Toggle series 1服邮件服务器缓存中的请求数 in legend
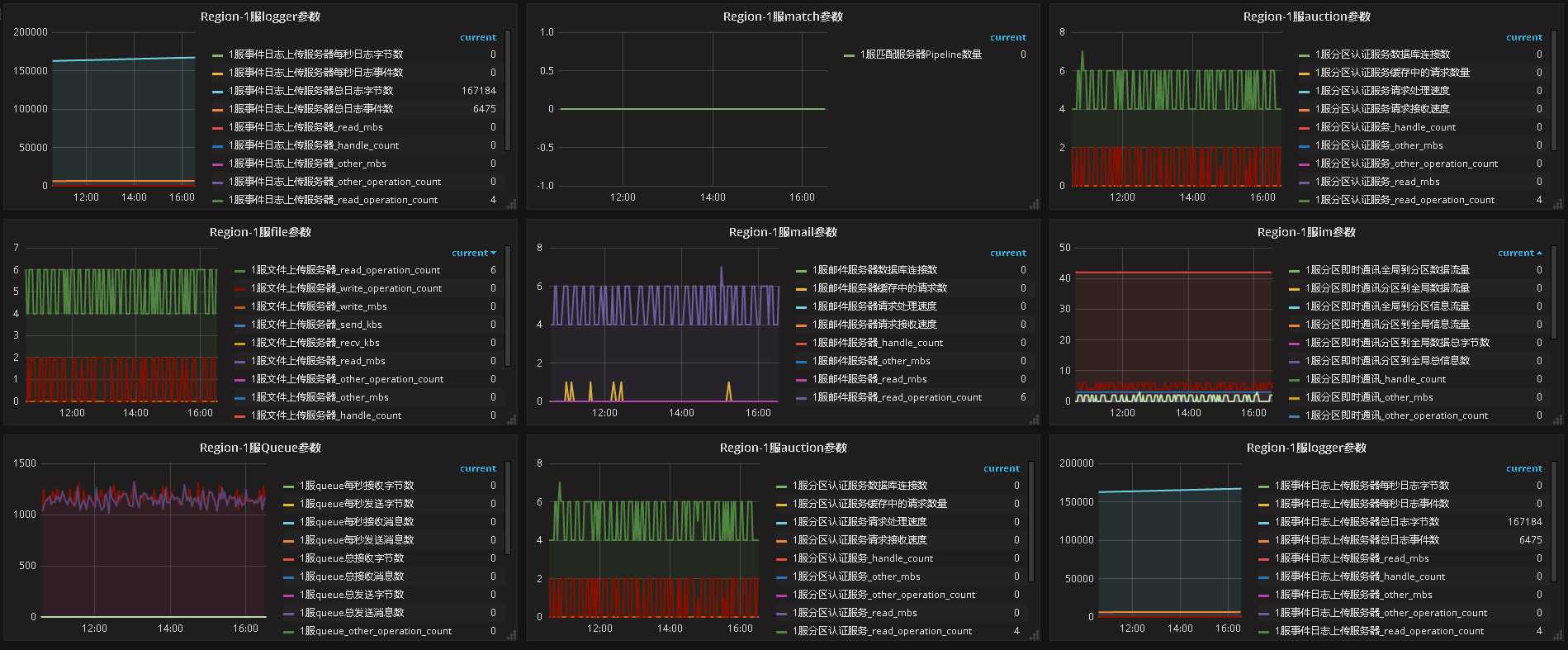This screenshot has width=1568, height=650. [x=879, y=288]
